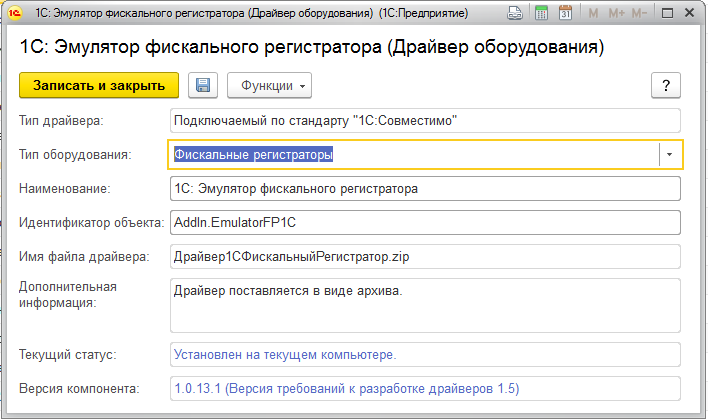Click the Записать и закрыть button

(98, 85)
